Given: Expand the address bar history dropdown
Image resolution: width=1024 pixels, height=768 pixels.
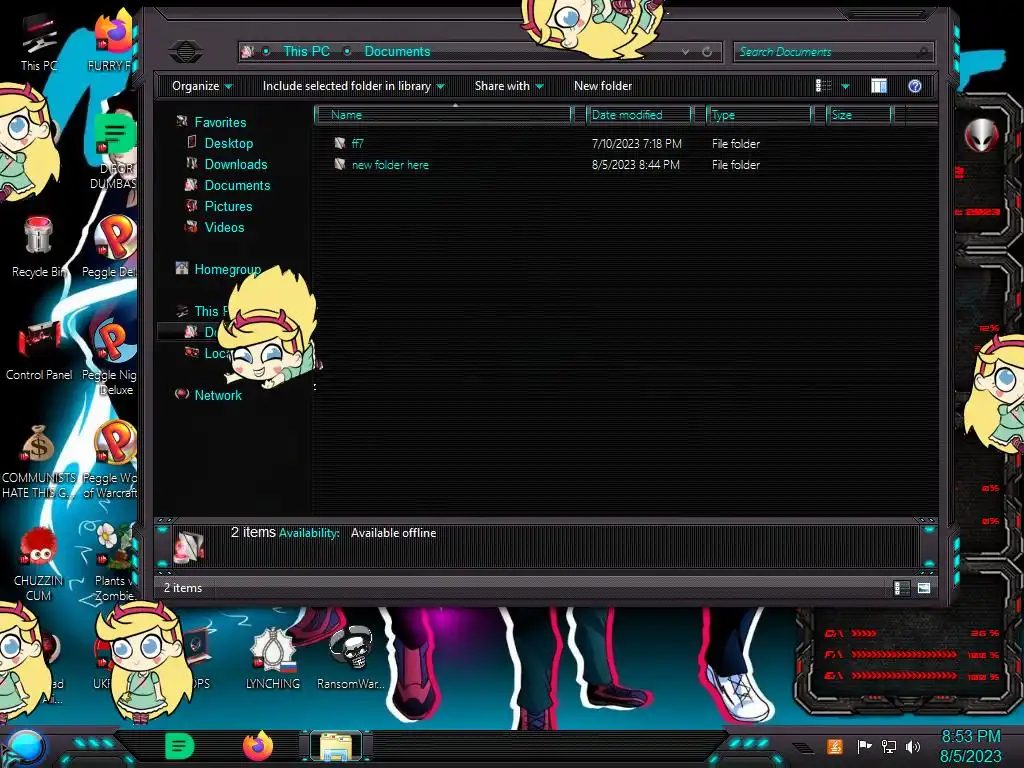Looking at the screenshot, I should 685,52.
